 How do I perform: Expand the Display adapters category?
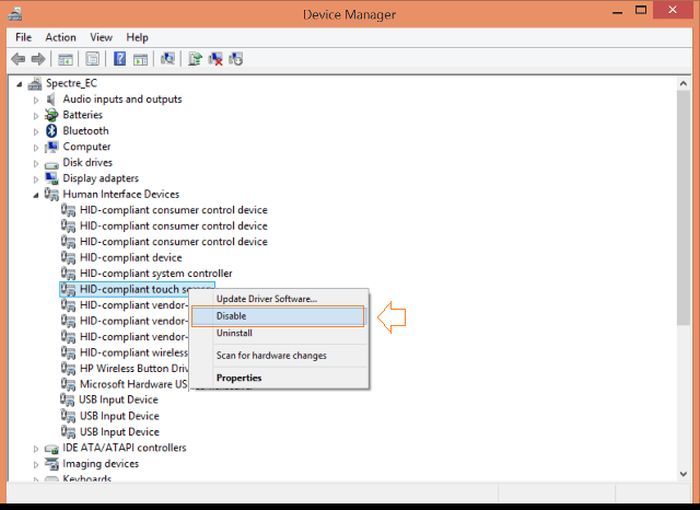37,179
